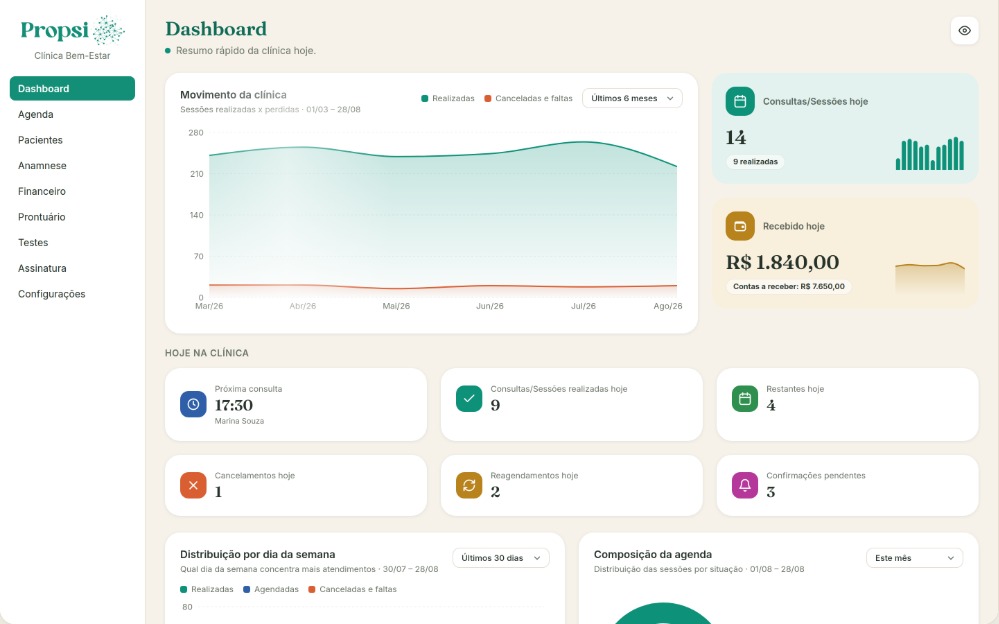
Task: Open Dashboard in the sidebar
Action: (x=72, y=89)
